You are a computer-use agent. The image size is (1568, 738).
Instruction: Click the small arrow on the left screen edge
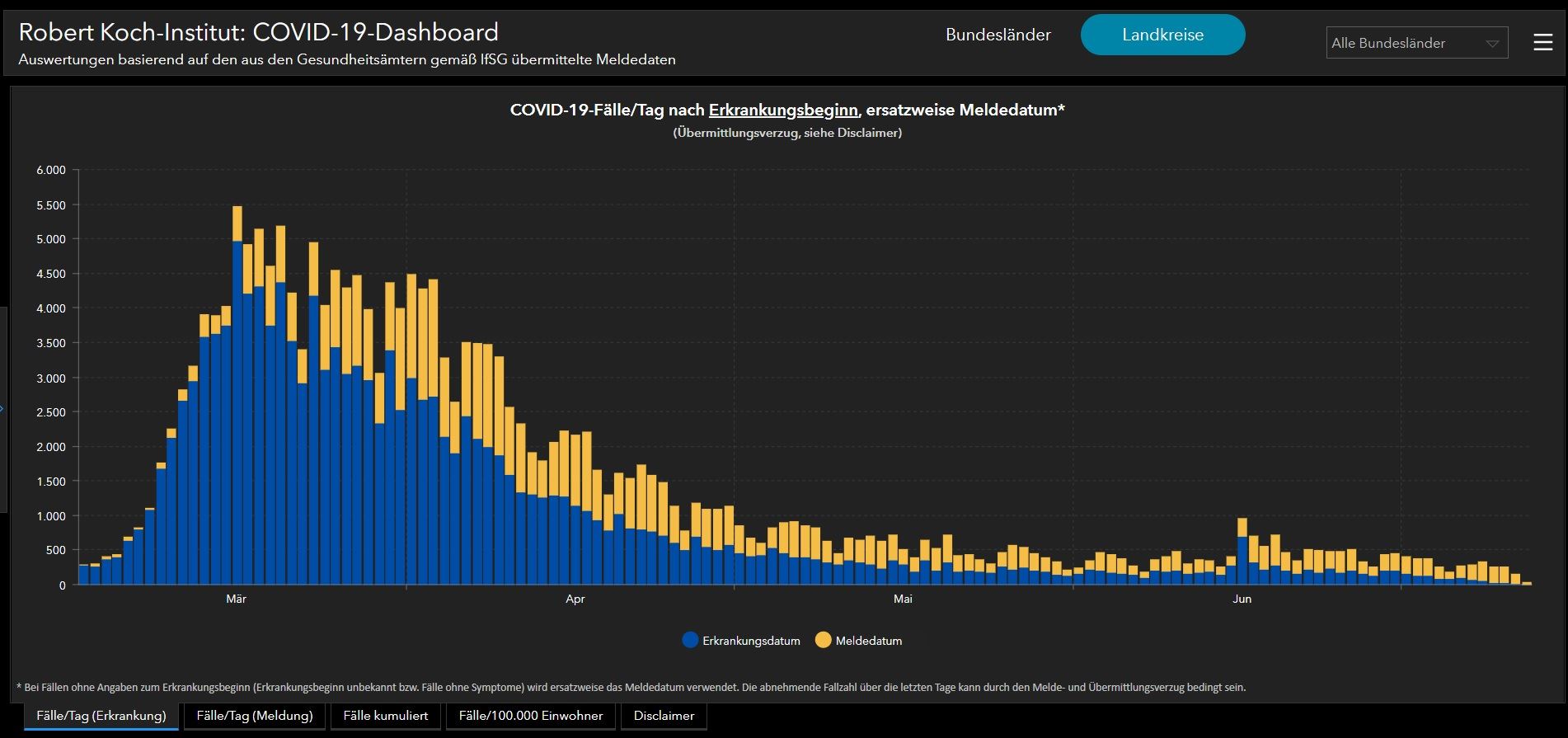[2, 408]
